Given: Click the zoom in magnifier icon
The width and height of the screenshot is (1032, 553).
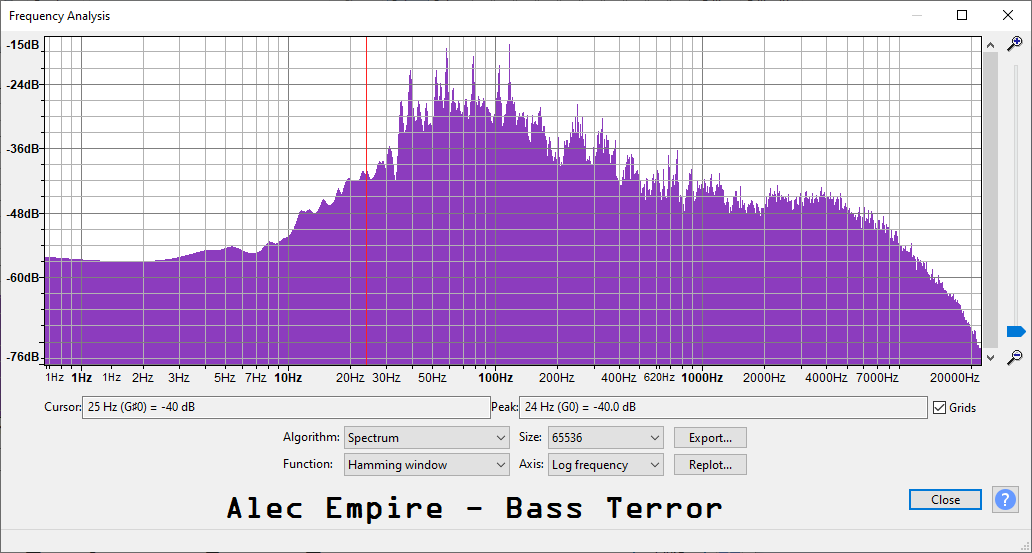Looking at the screenshot, I should pos(1015,43).
